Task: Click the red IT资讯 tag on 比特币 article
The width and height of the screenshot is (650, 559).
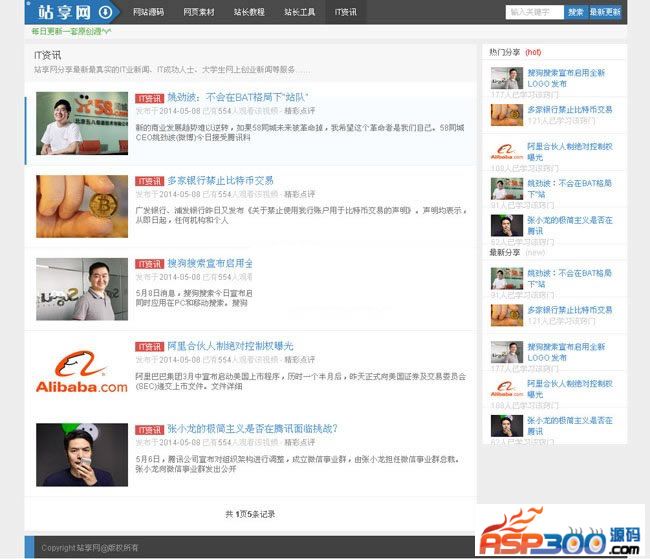Action: [150, 181]
